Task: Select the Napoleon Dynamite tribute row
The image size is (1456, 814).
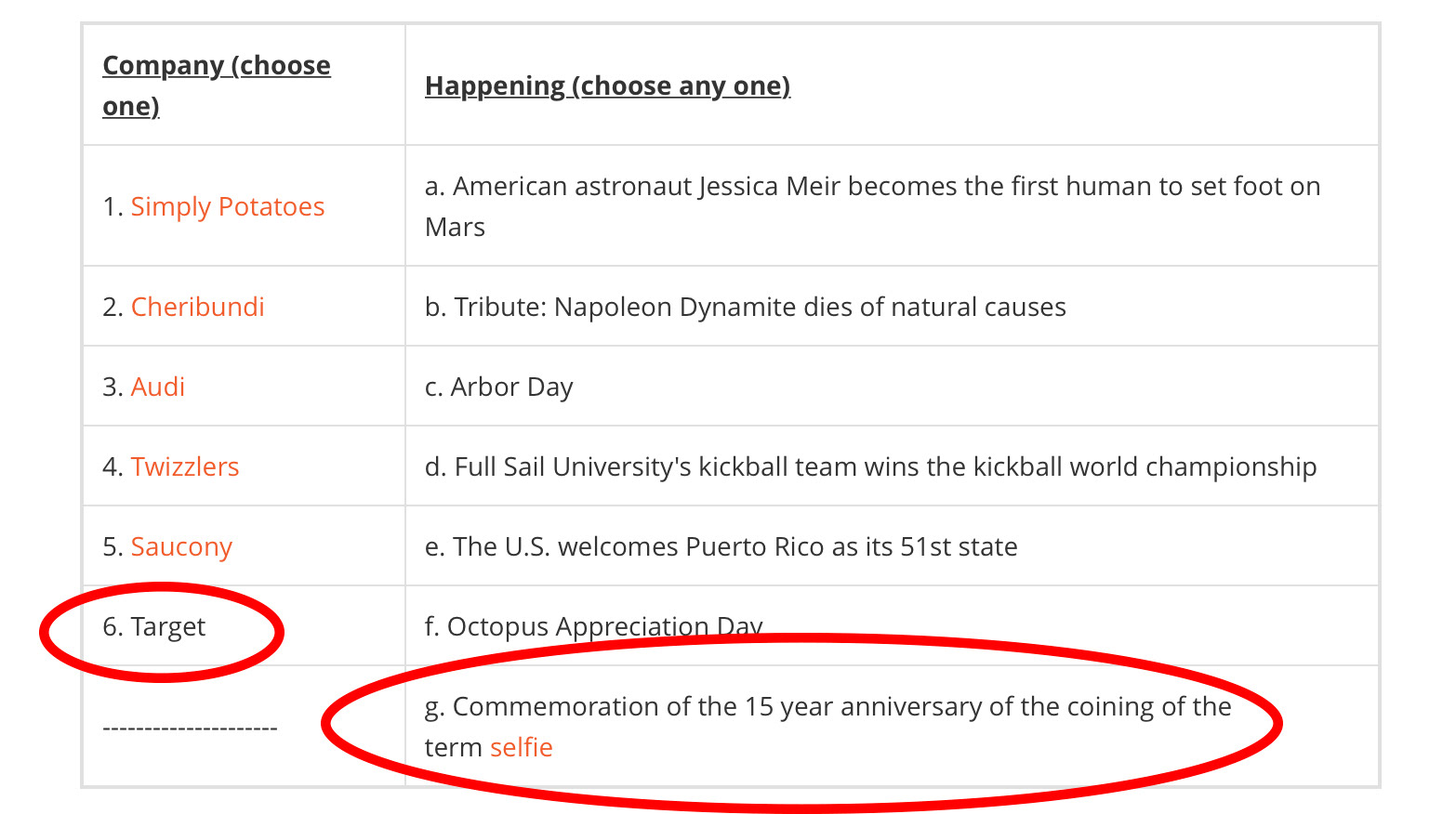Action: [746, 307]
